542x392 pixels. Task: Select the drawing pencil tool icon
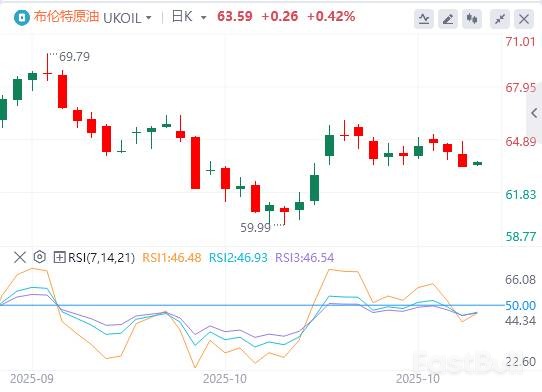[x=448, y=19]
